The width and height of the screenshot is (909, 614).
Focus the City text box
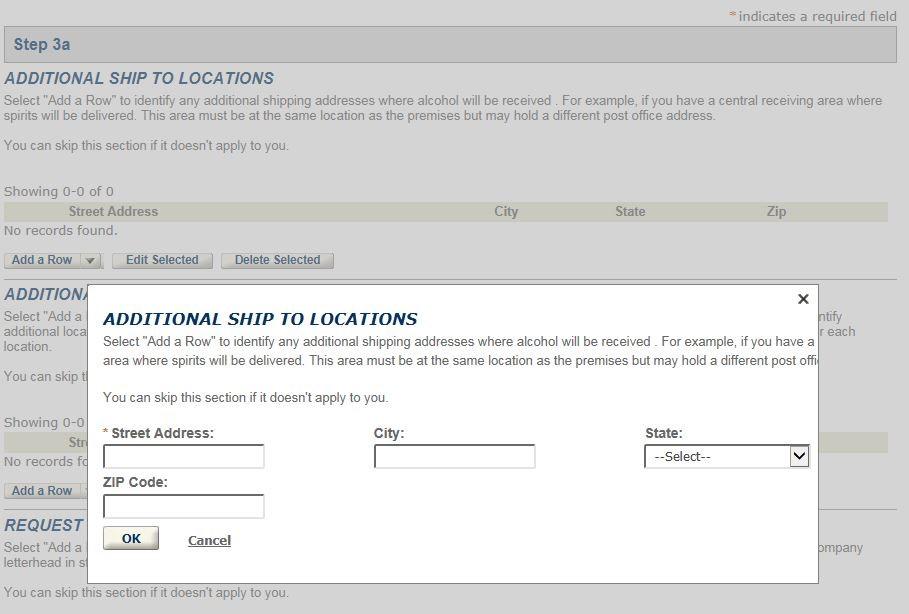coord(454,457)
